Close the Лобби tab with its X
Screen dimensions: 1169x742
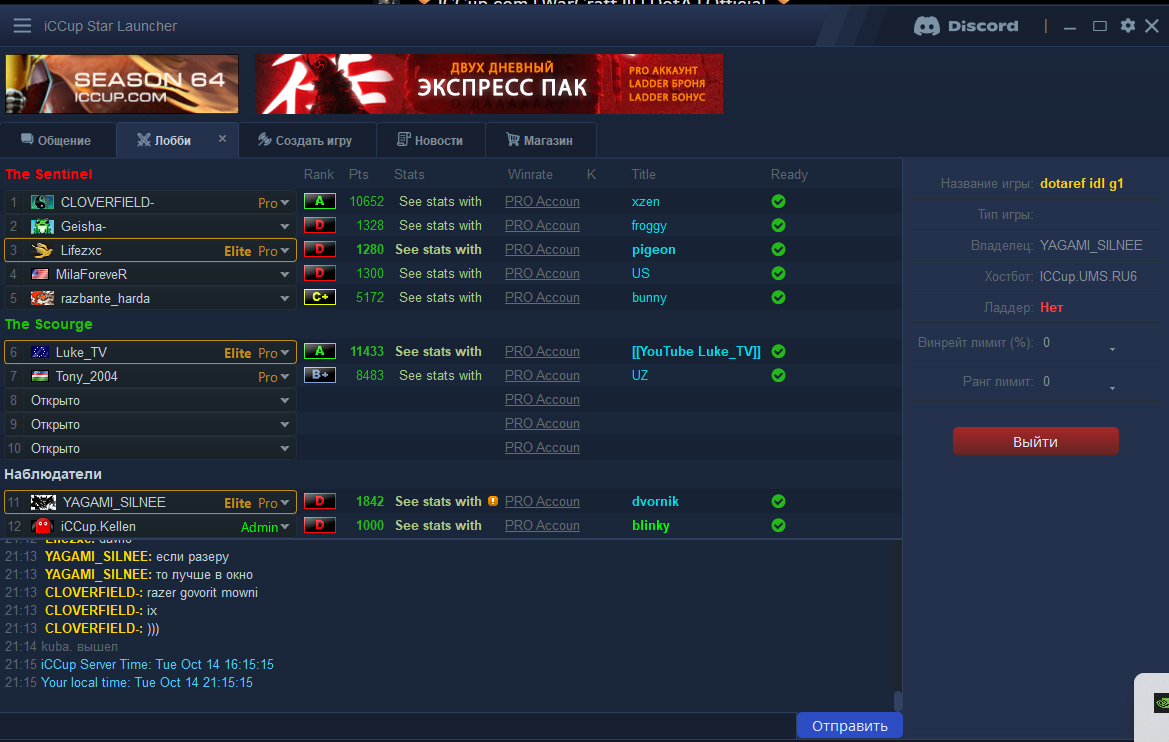pos(222,139)
